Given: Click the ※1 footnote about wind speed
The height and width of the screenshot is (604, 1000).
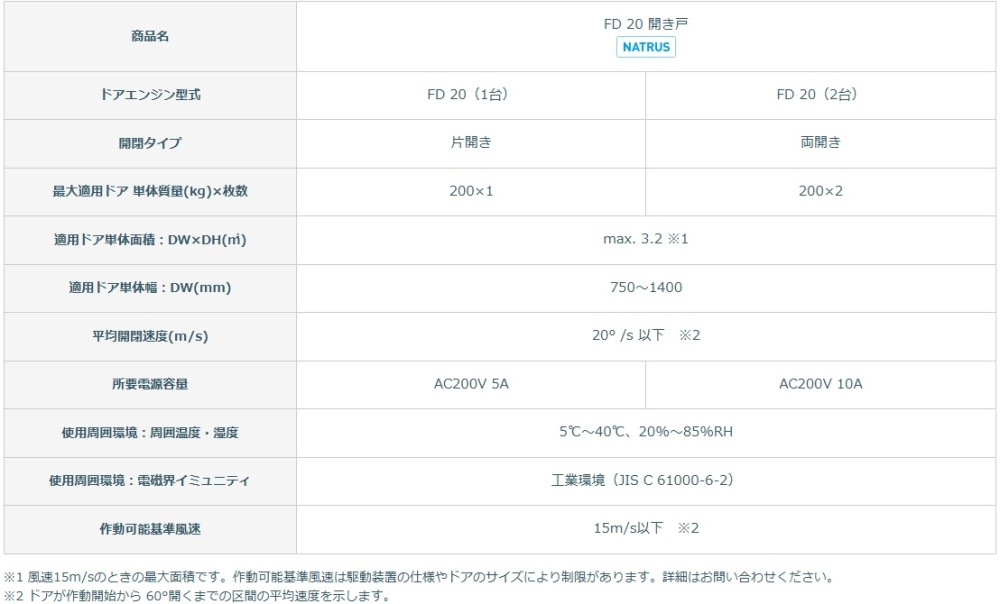Looking at the screenshot, I should 418,577.
